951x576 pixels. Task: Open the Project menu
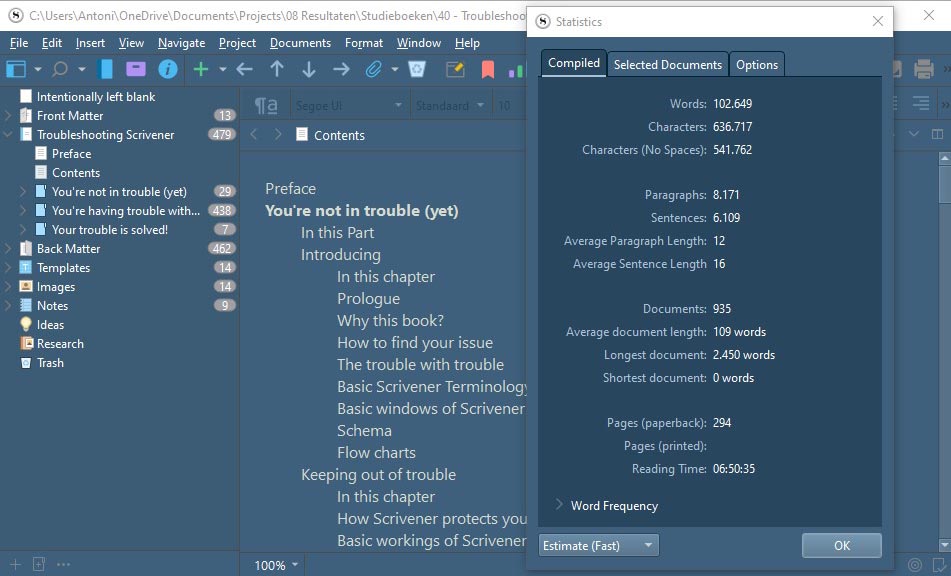pyautogui.click(x=237, y=43)
